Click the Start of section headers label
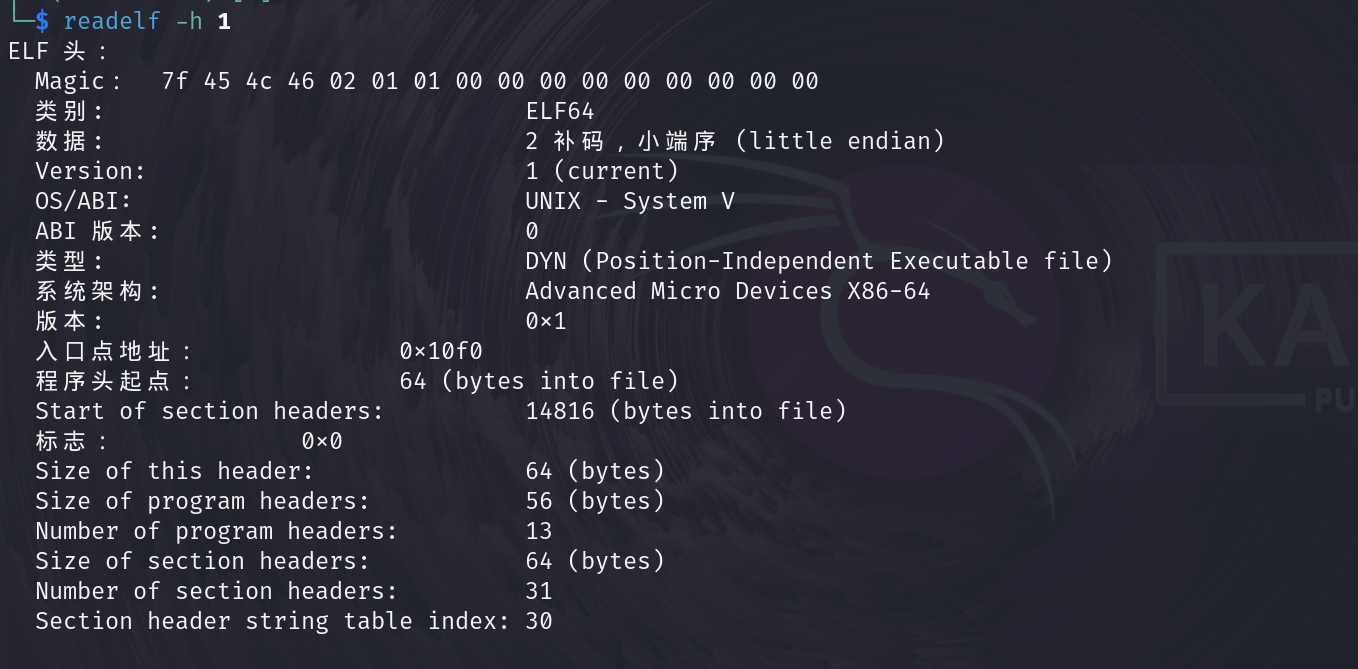Screen dimensions: 1358x669 point(209,411)
